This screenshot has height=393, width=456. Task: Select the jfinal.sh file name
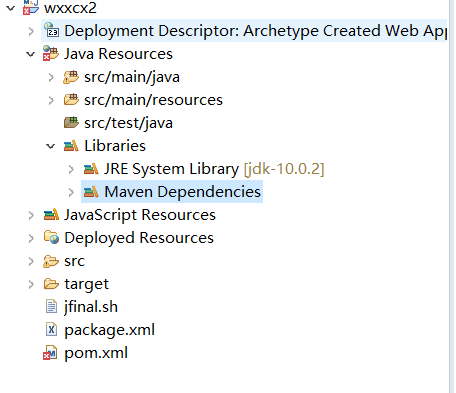click(91, 307)
